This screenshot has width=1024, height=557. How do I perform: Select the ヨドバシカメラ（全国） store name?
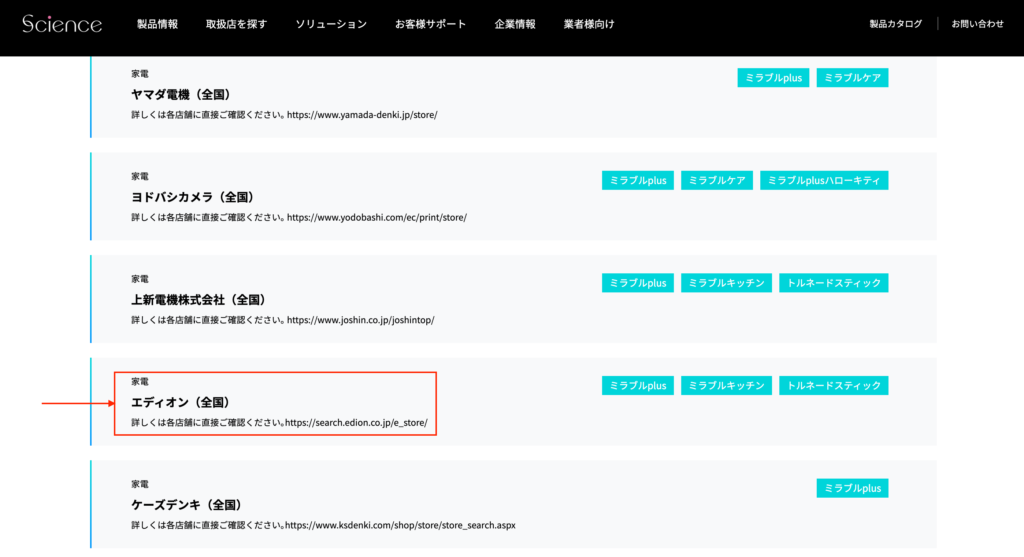tap(193, 197)
